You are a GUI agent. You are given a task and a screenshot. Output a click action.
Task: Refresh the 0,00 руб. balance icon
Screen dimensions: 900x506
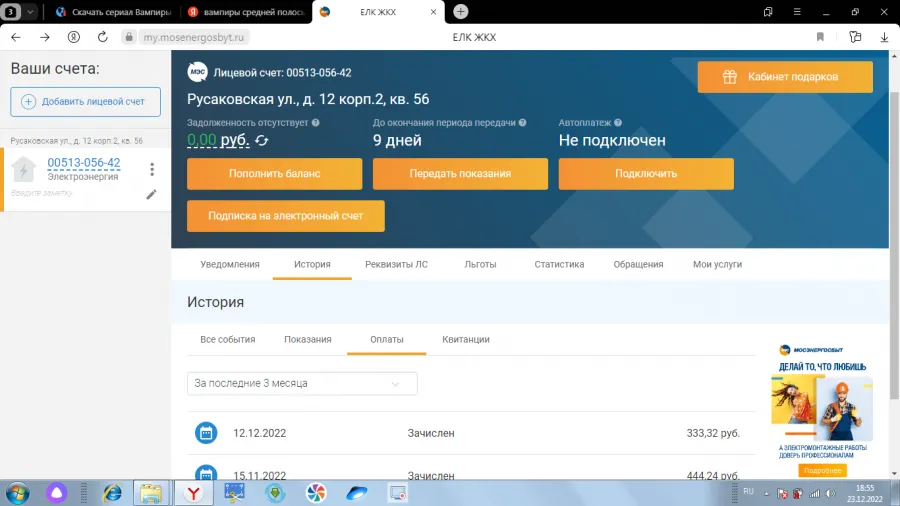262,141
